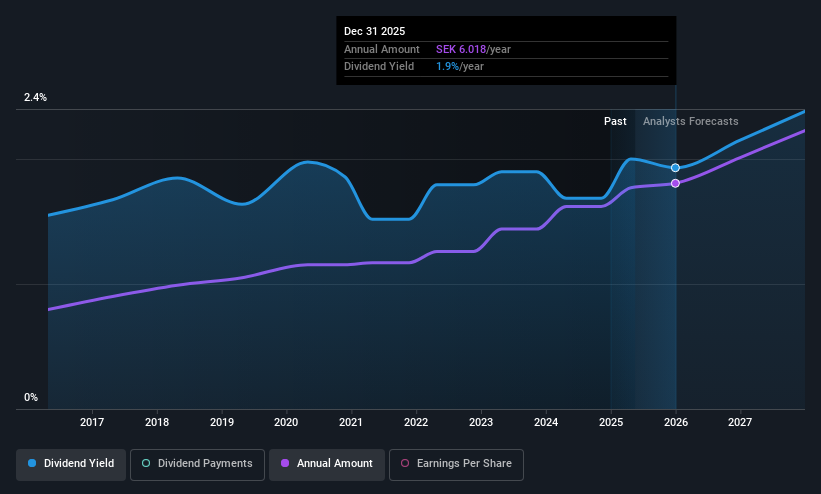This screenshot has width=821, height=494.
Task: Click the Past region label
Action: click(x=615, y=121)
